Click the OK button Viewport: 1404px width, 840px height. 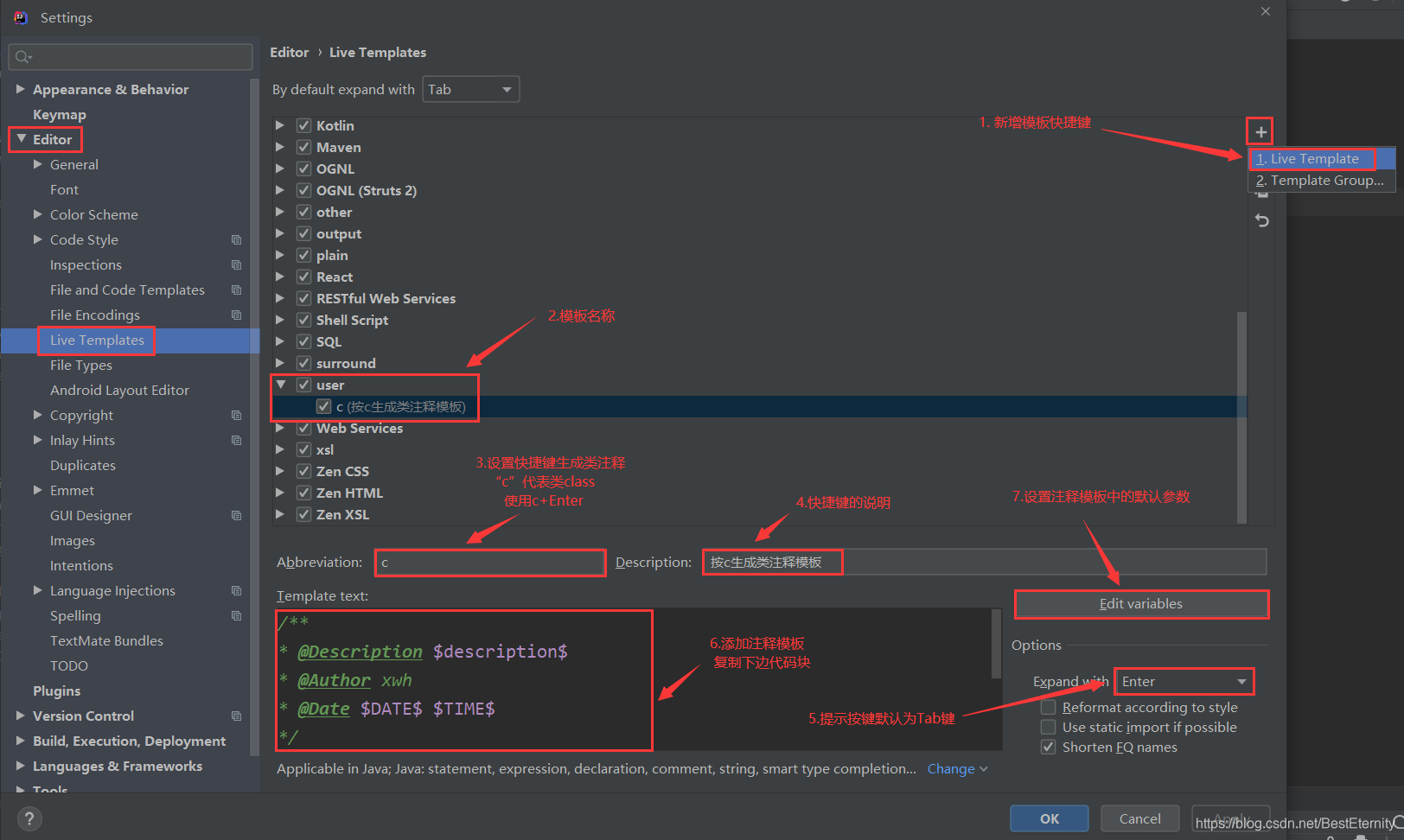[x=1050, y=818]
